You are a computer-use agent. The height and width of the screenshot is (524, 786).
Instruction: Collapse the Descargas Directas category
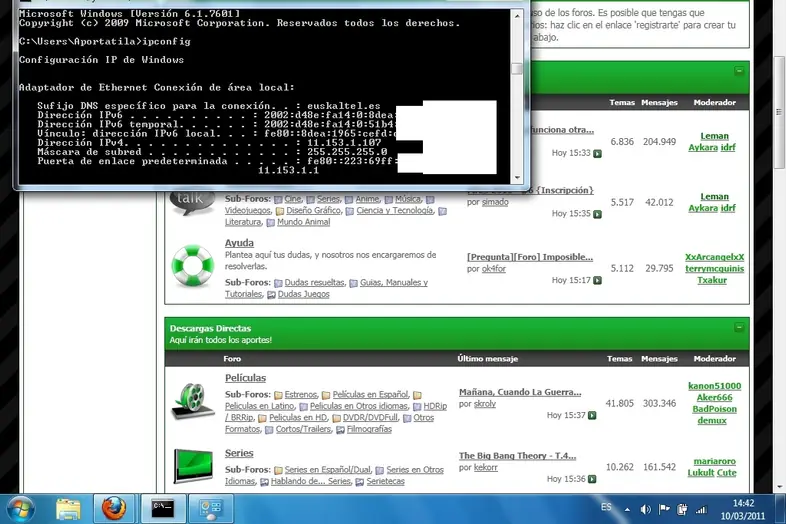click(739, 327)
